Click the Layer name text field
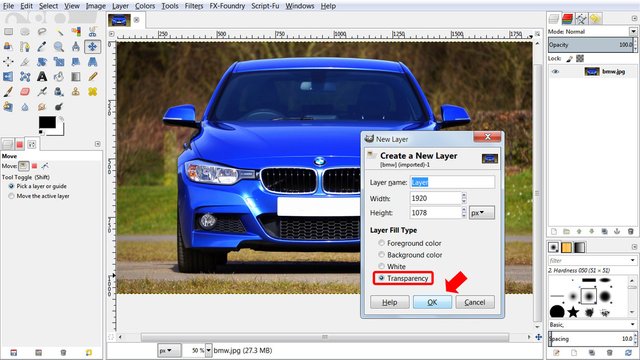 click(452, 182)
